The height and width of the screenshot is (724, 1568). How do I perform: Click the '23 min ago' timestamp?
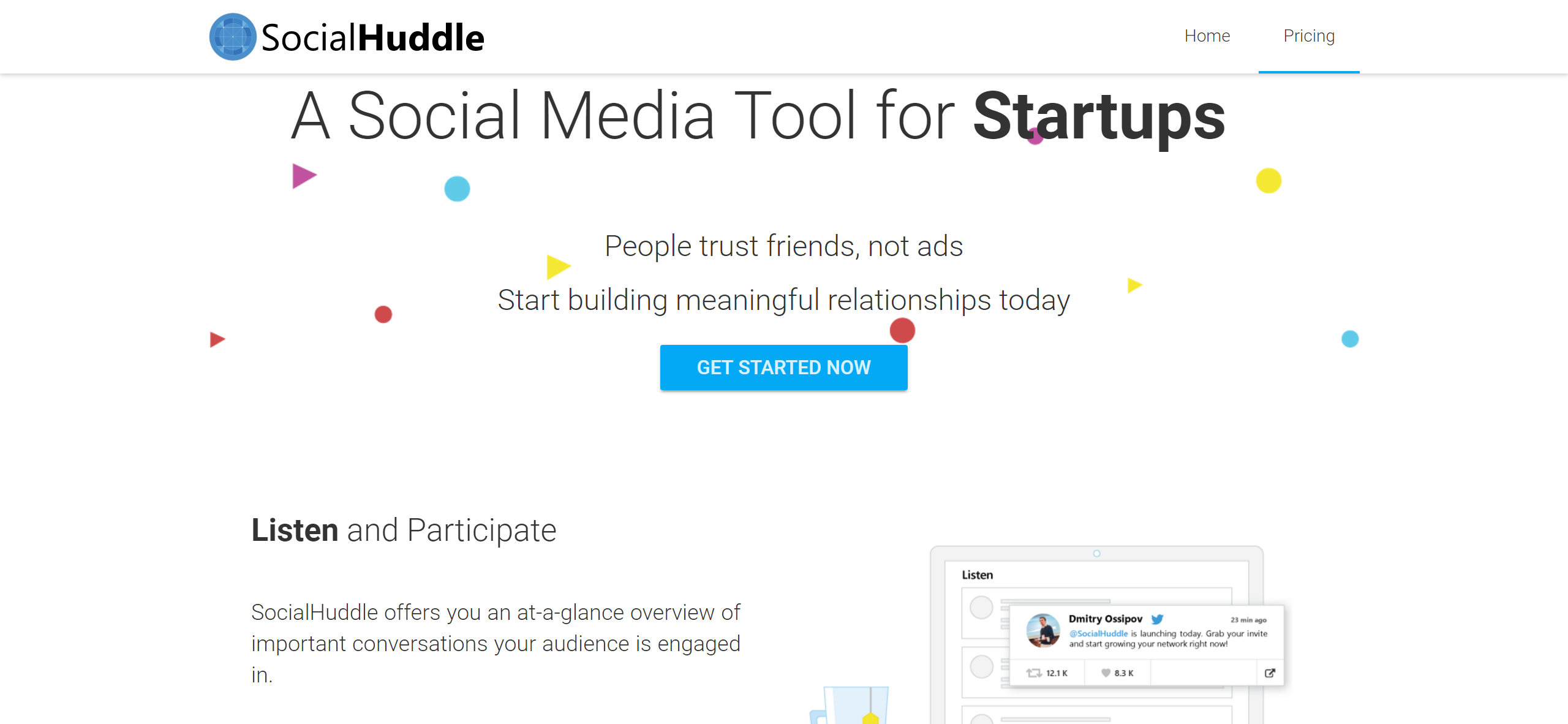point(1248,620)
